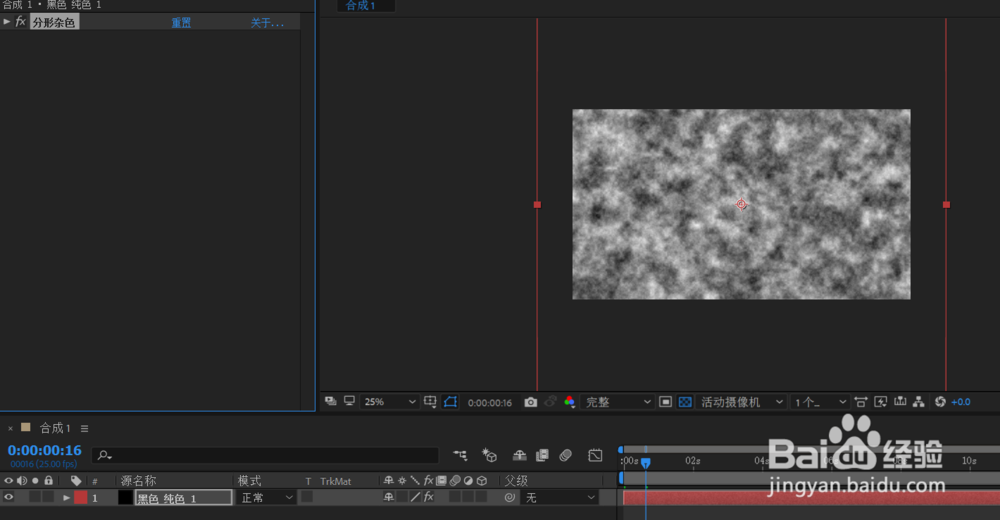Select the 分形杂色 effect name

(54, 23)
